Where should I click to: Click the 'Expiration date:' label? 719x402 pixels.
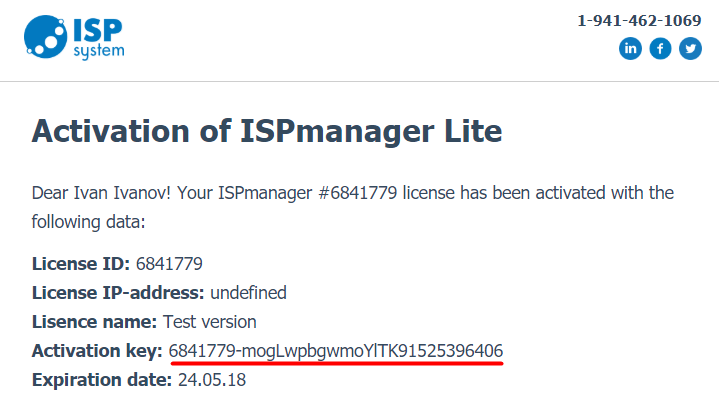point(102,380)
